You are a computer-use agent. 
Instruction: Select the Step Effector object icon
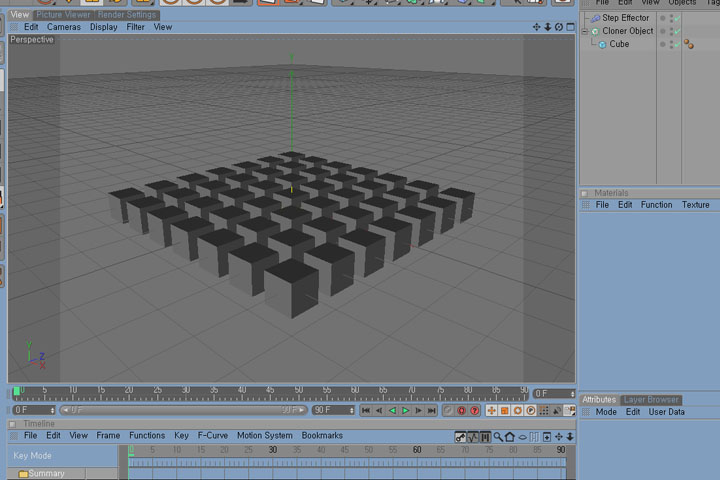[x=596, y=18]
